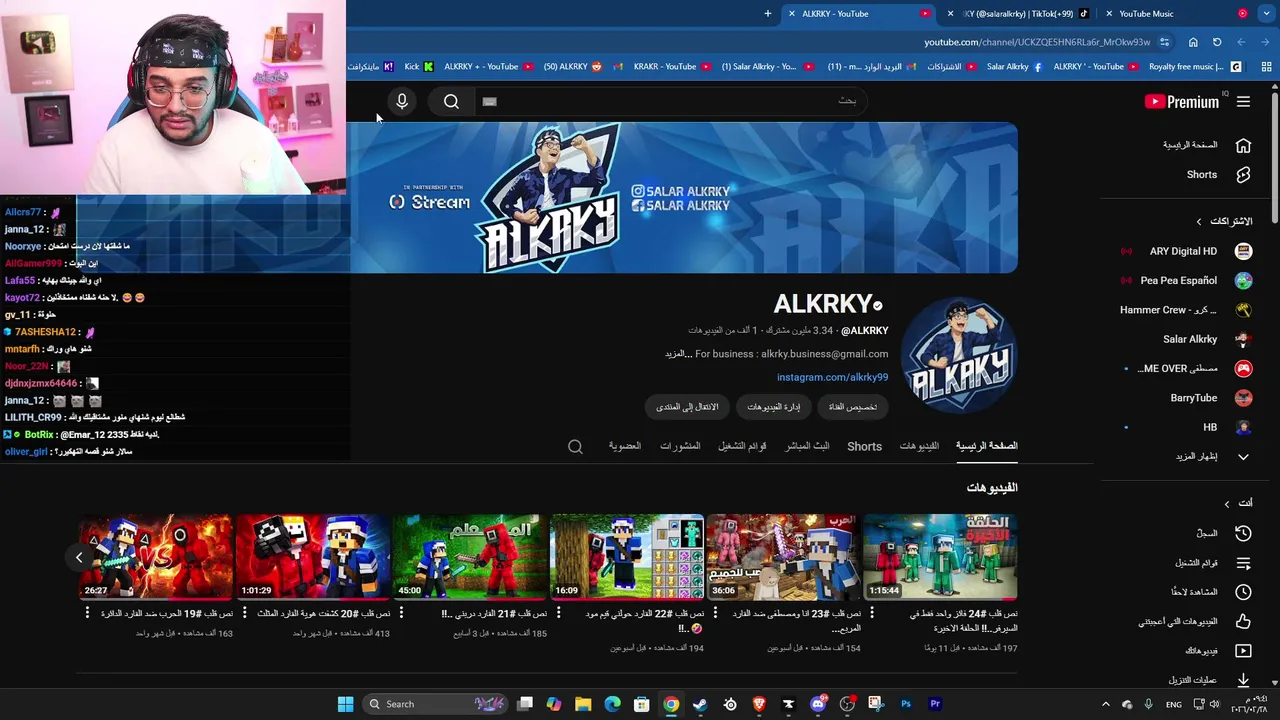The width and height of the screenshot is (1280, 720).
Task: Click the customize channel button
Action: pos(853,407)
